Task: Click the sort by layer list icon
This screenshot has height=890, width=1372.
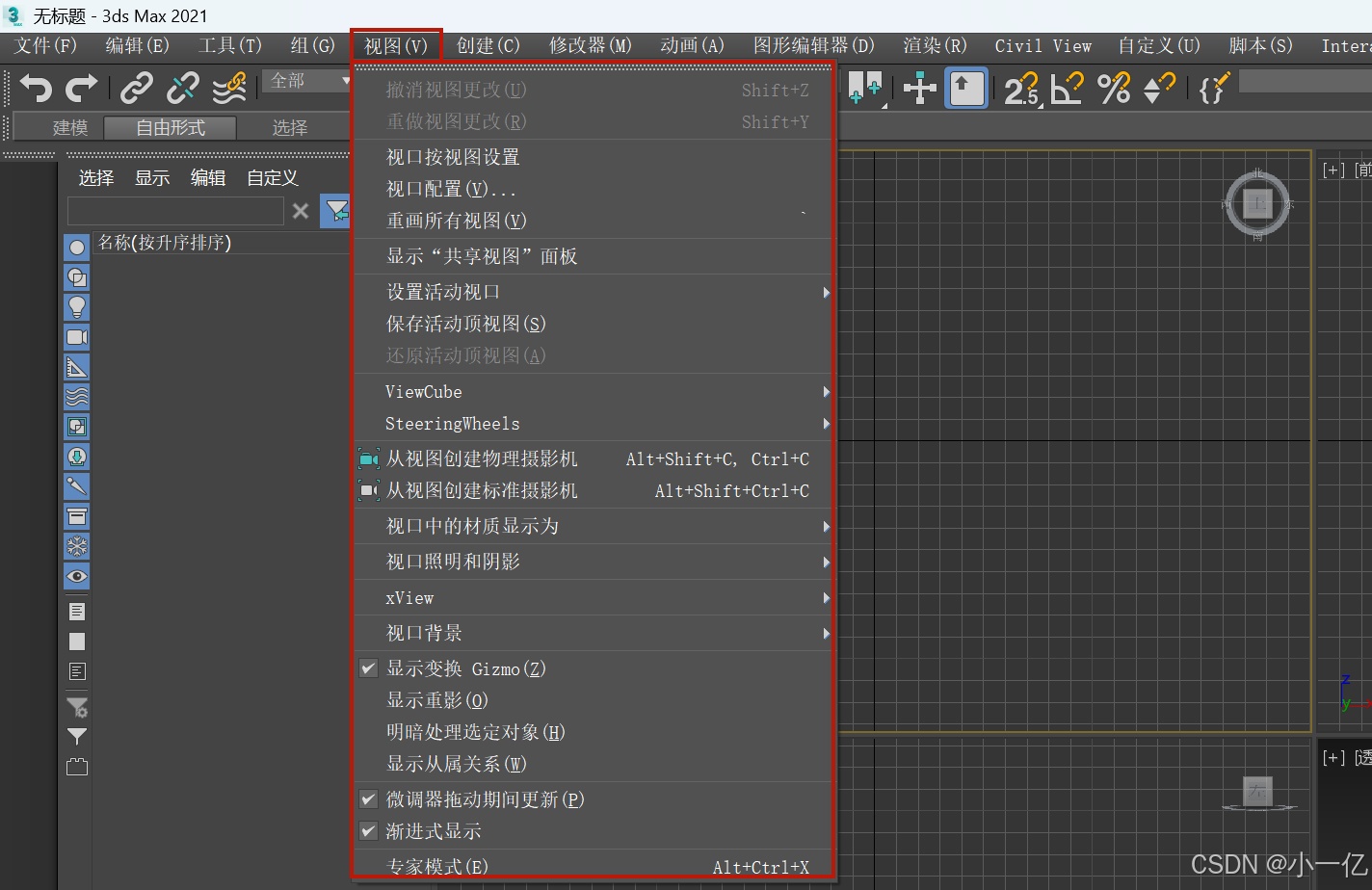Action: [77, 671]
